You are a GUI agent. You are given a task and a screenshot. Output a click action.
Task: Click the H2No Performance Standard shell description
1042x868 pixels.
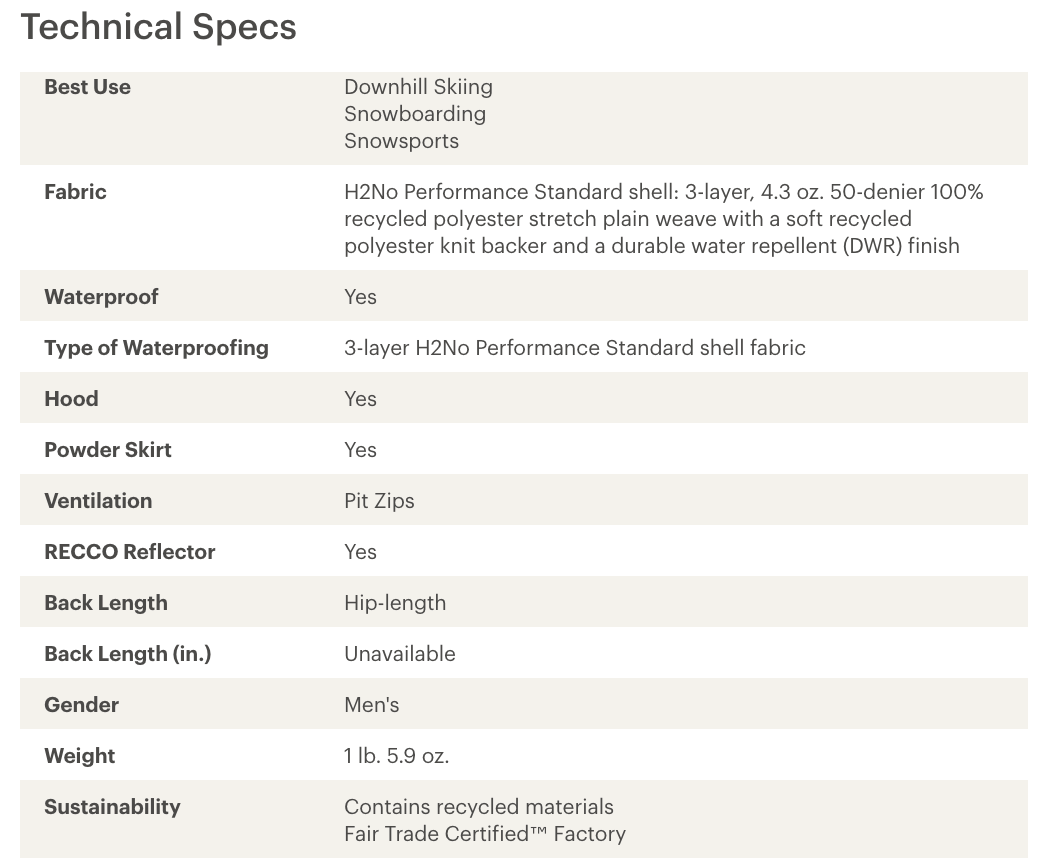coord(663,219)
